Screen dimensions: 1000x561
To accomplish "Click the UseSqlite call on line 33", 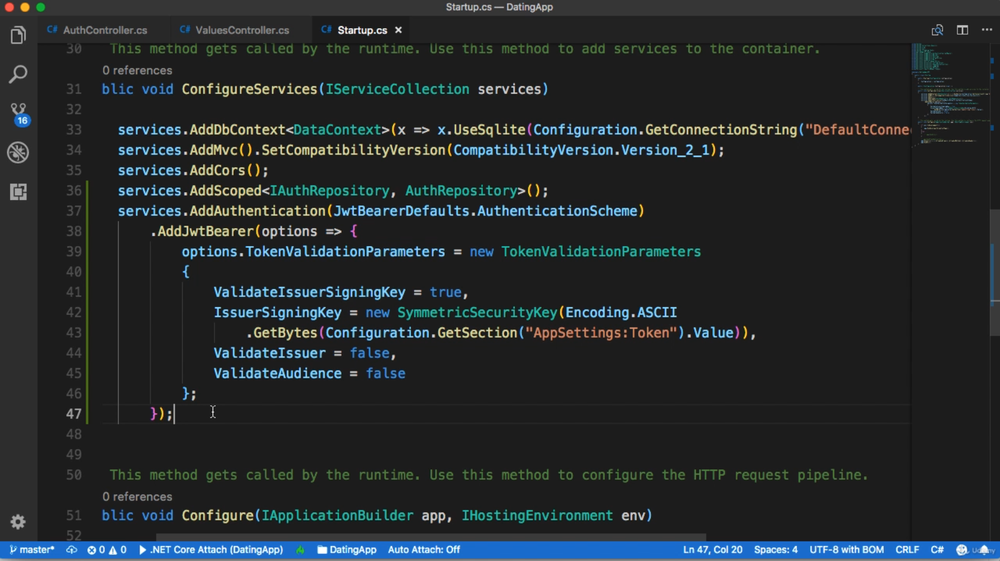I will [489, 129].
